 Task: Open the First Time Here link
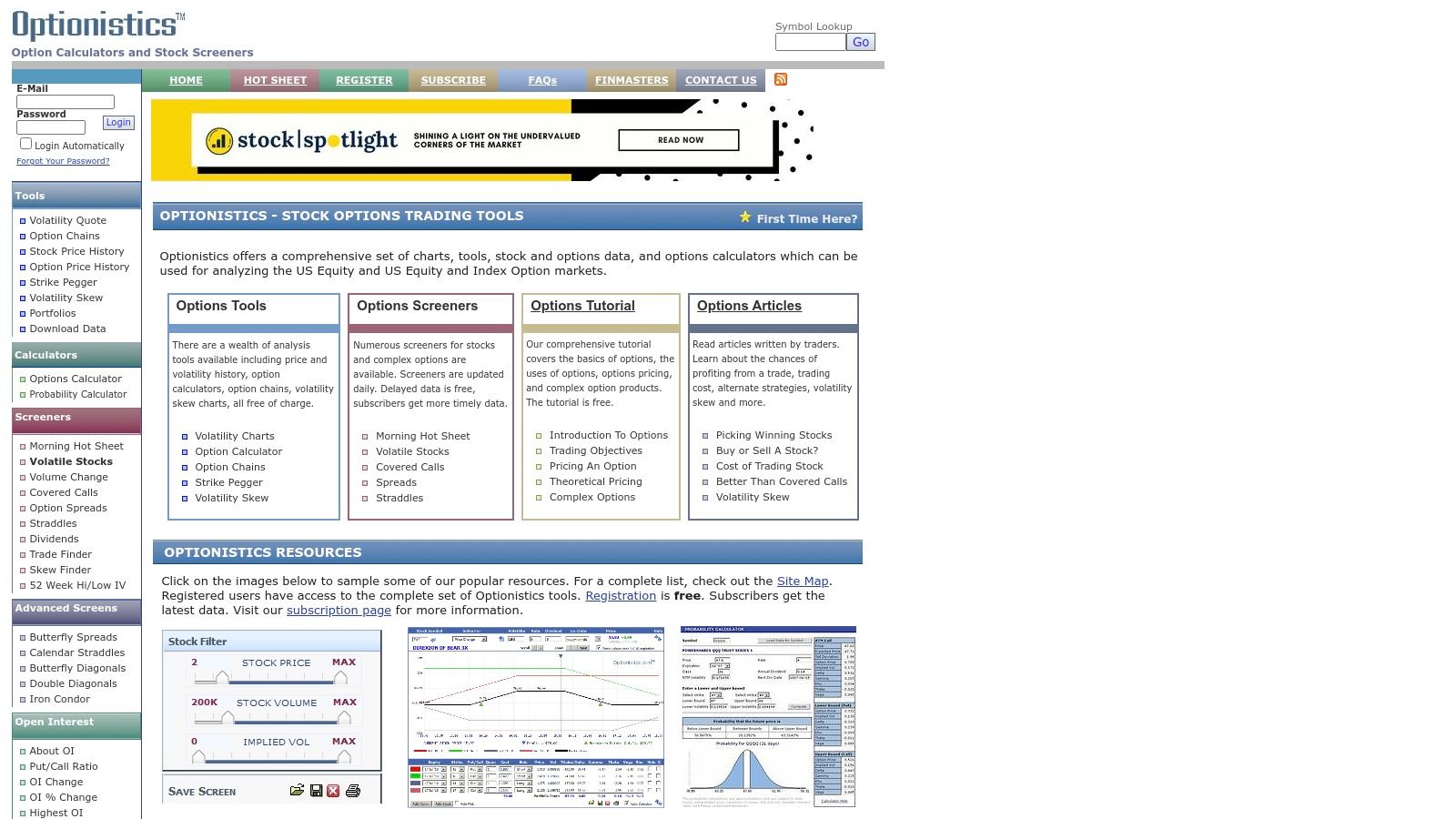pyautogui.click(x=807, y=218)
